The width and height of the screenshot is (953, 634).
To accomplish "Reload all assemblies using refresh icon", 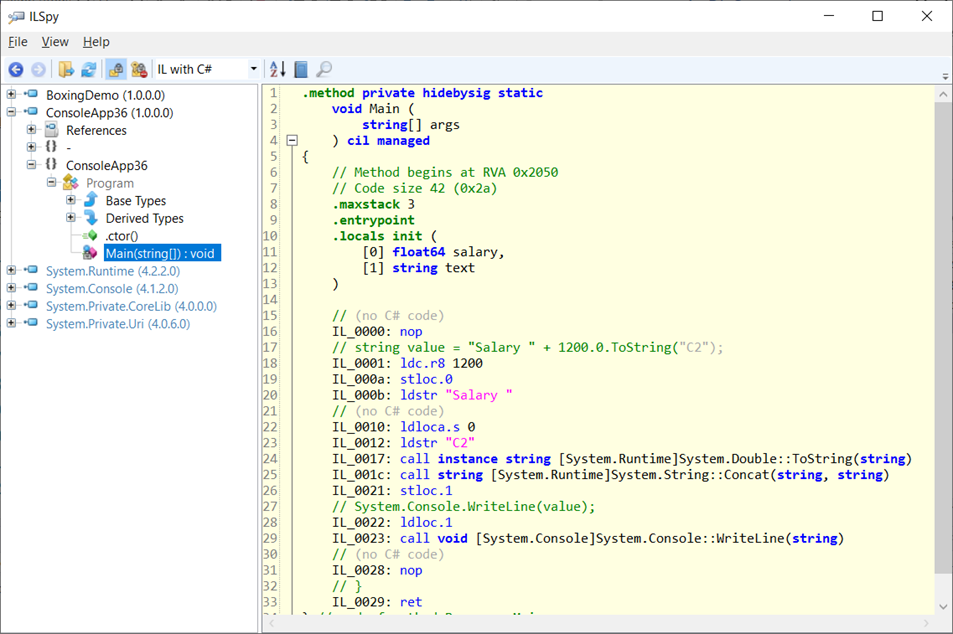I will pyautogui.click(x=89, y=69).
